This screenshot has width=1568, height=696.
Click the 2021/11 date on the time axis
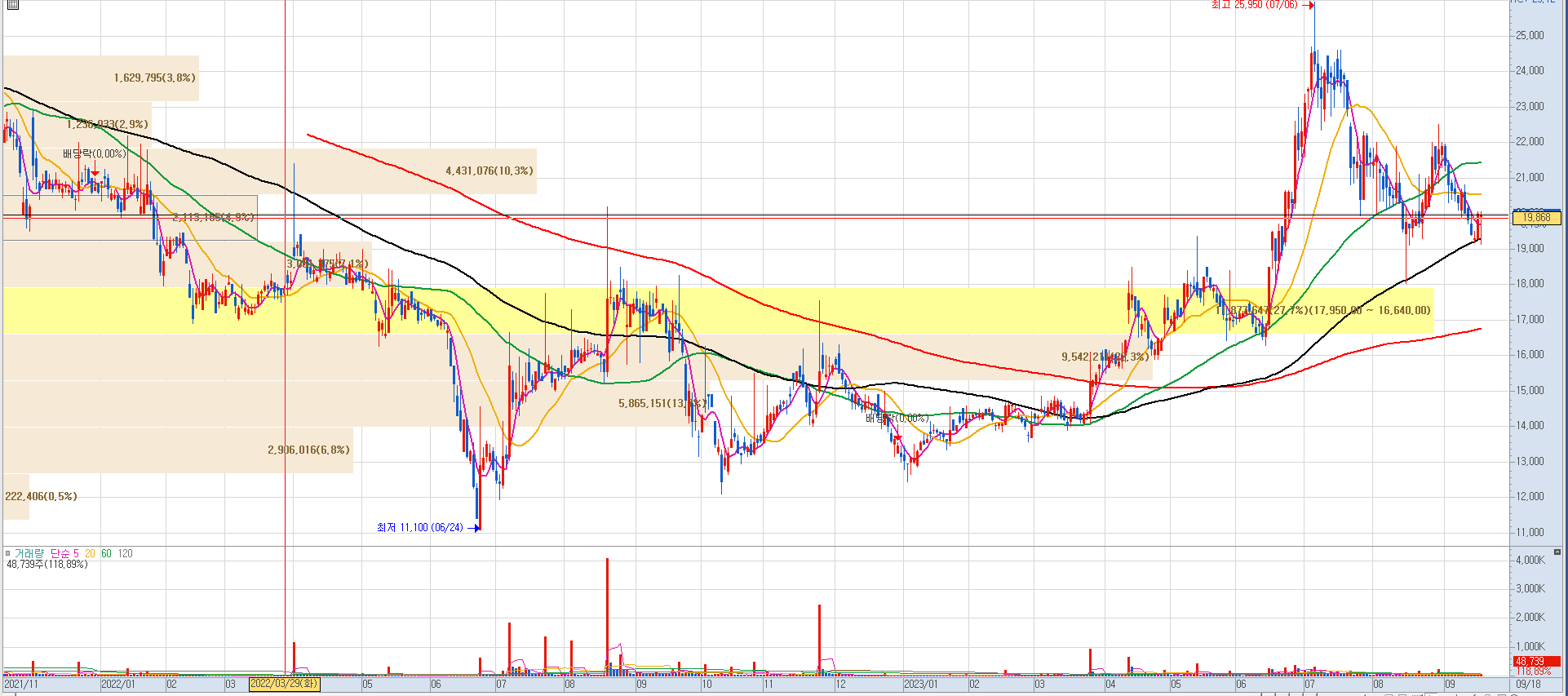click(x=21, y=685)
